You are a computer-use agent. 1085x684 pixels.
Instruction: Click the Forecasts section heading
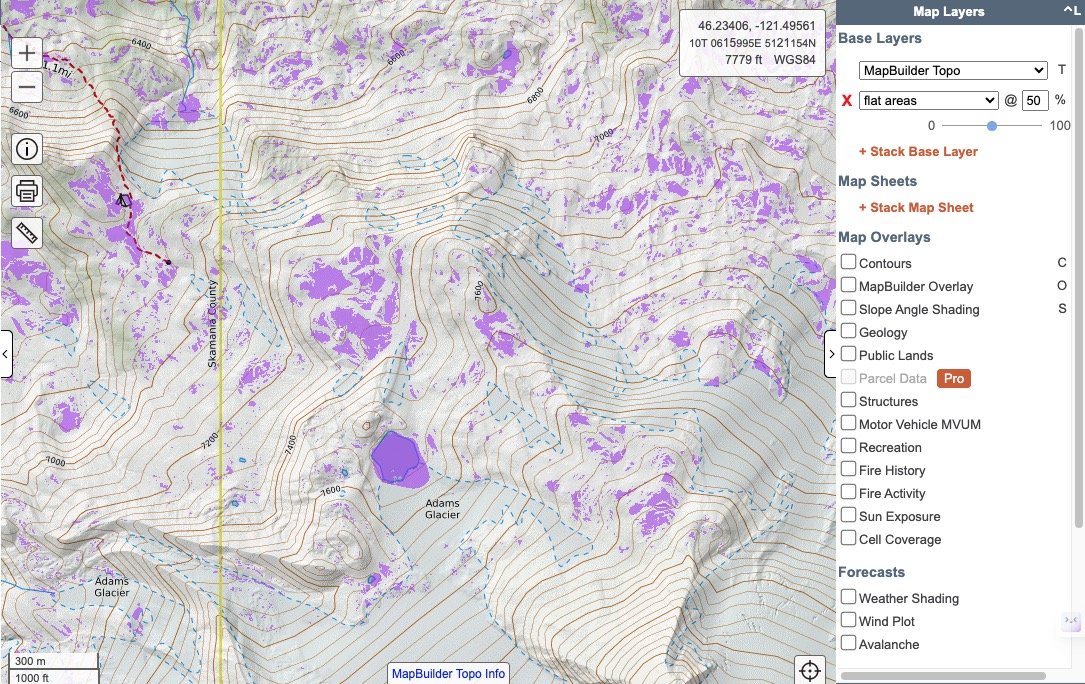pyautogui.click(x=871, y=573)
